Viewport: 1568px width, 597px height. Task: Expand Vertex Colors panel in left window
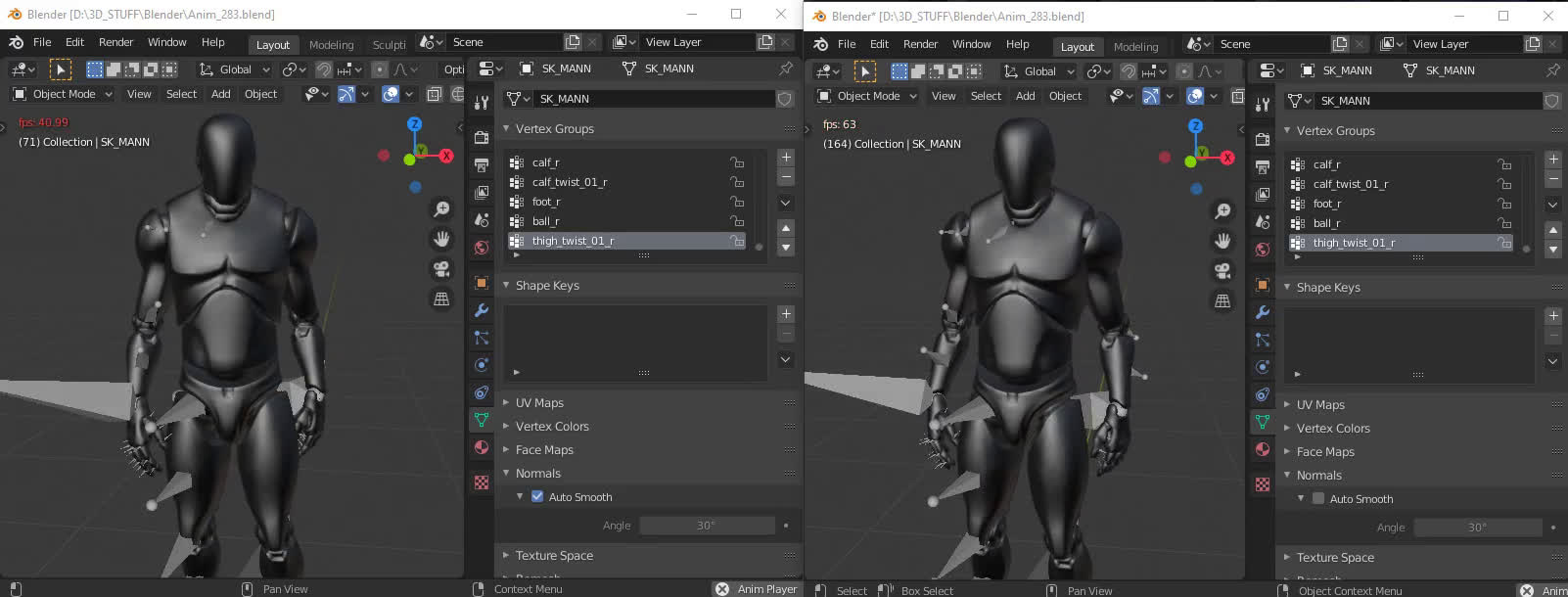(552, 426)
